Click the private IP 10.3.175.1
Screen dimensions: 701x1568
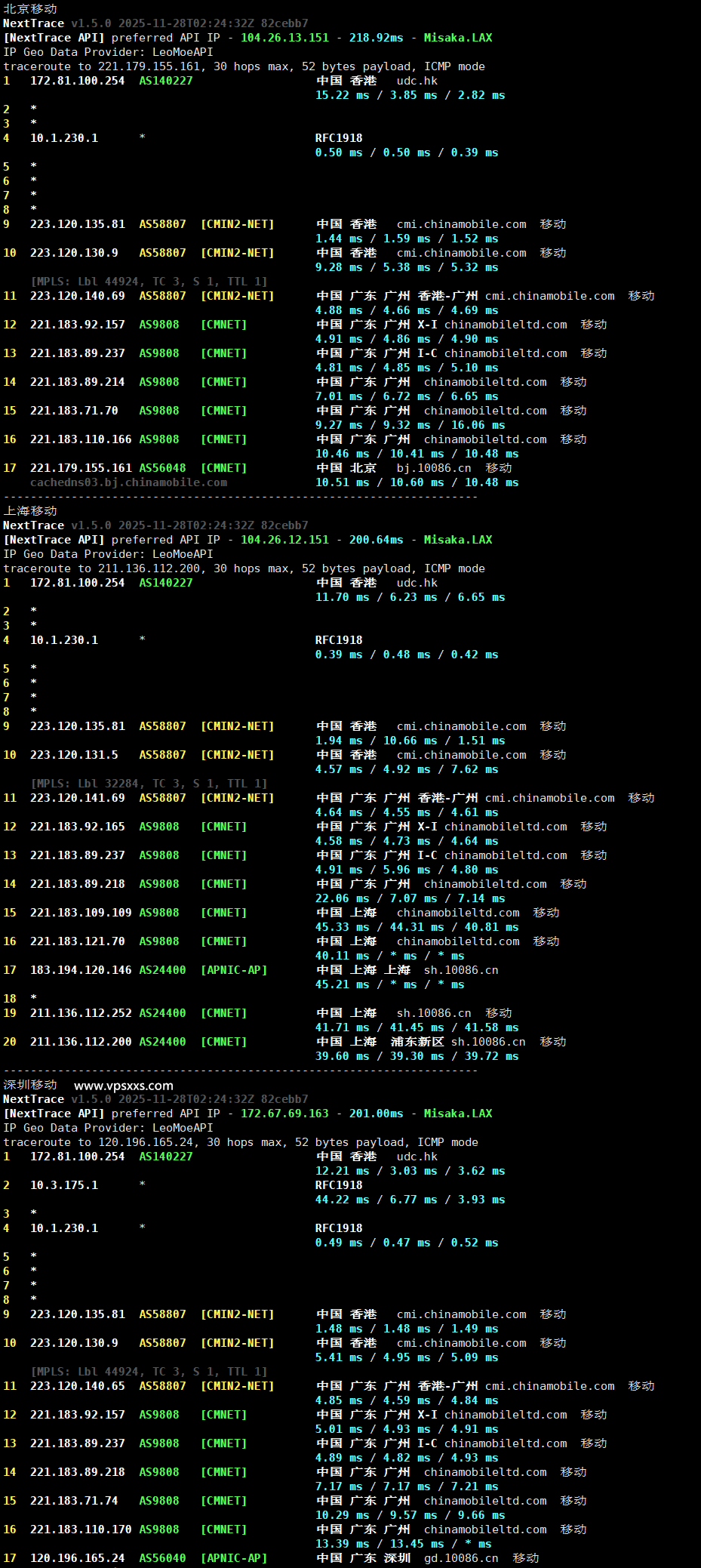[64, 1185]
